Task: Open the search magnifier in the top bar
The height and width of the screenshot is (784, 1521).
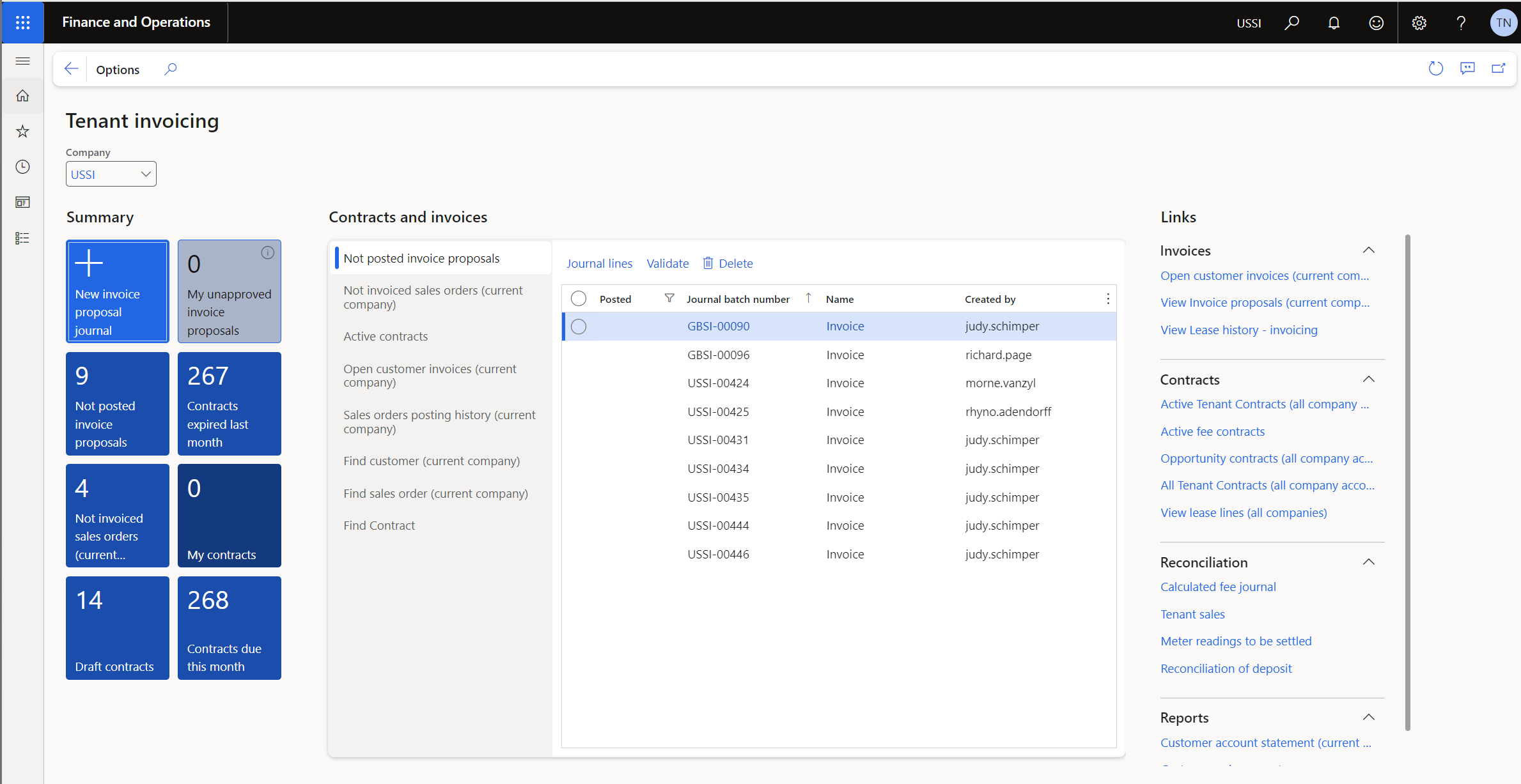Action: [x=1291, y=22]
